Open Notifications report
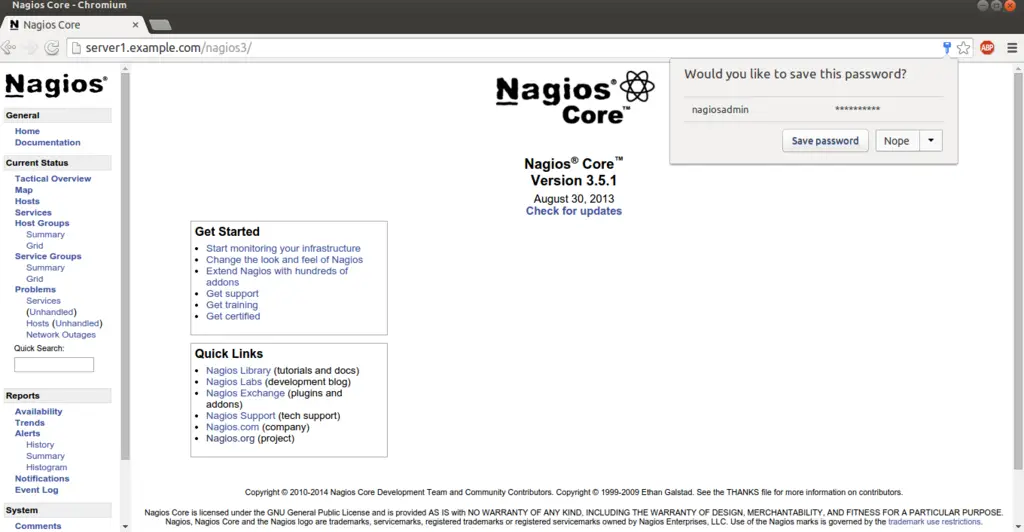The width and height of the screenshot is (1024, 532). tap(42, 478)
